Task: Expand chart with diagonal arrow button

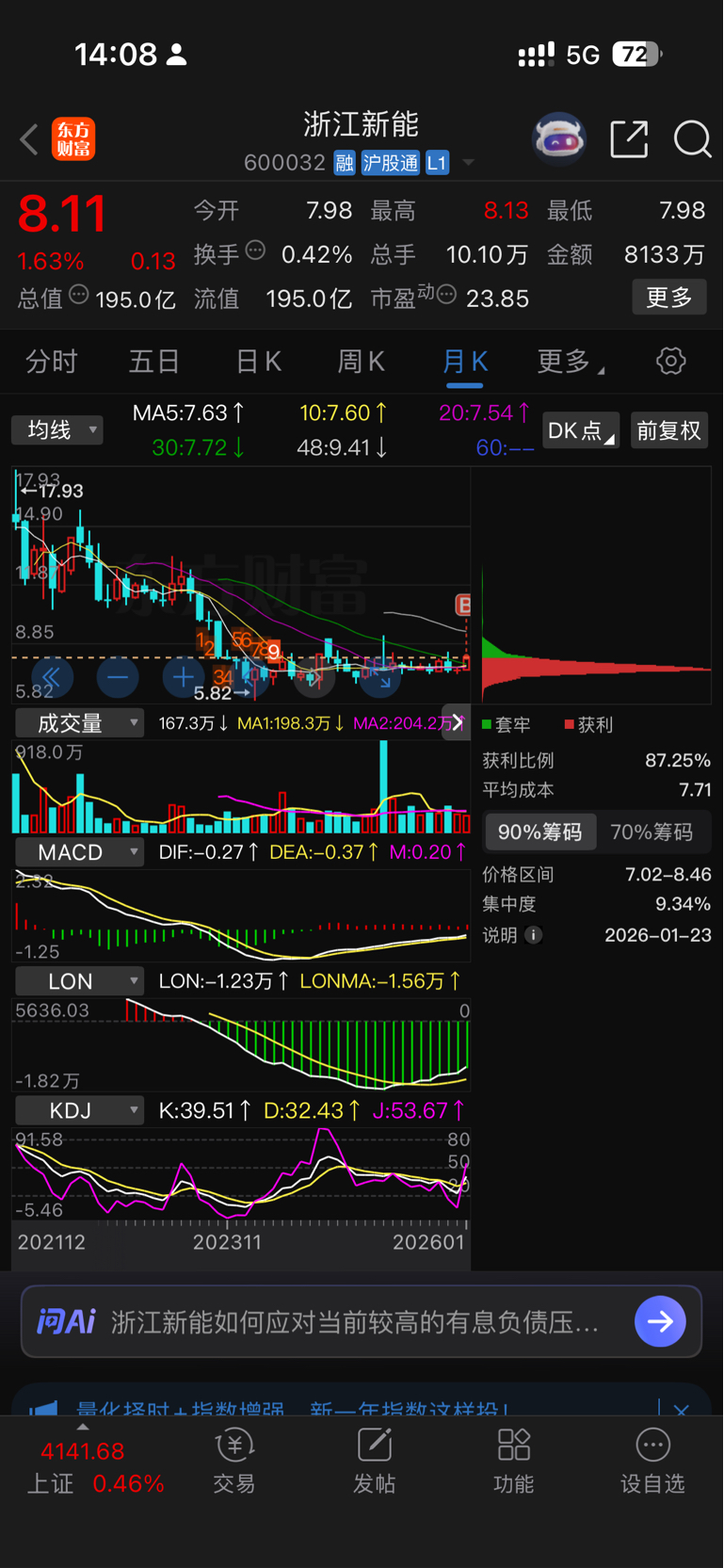Action: [x=380, y=676]
